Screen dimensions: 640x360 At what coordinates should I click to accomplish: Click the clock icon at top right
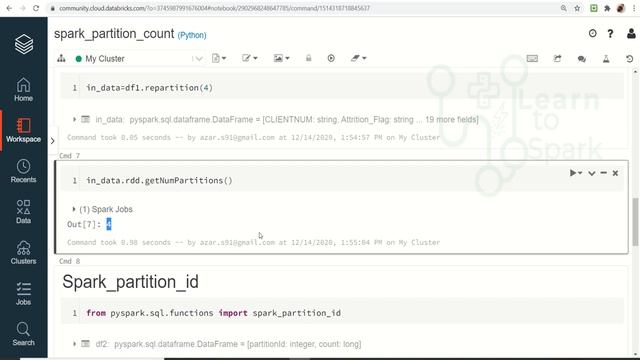(593, 34)
